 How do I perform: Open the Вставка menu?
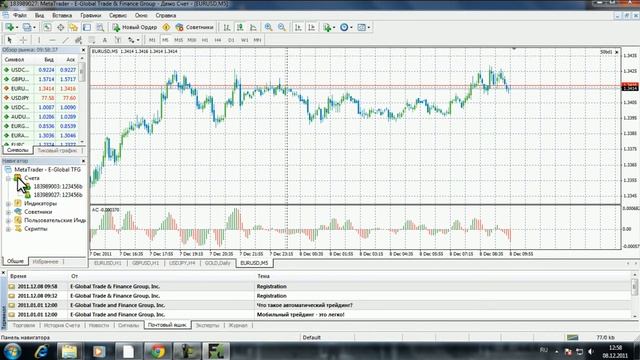tap(62, 16)
